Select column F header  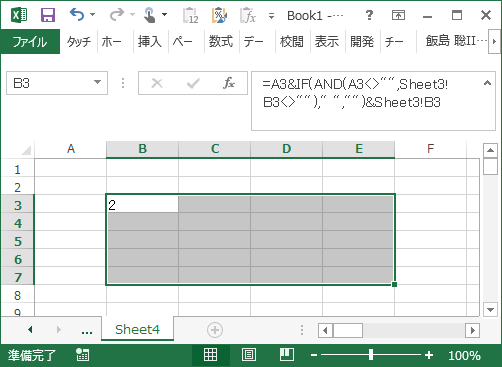tap(431, 149)
